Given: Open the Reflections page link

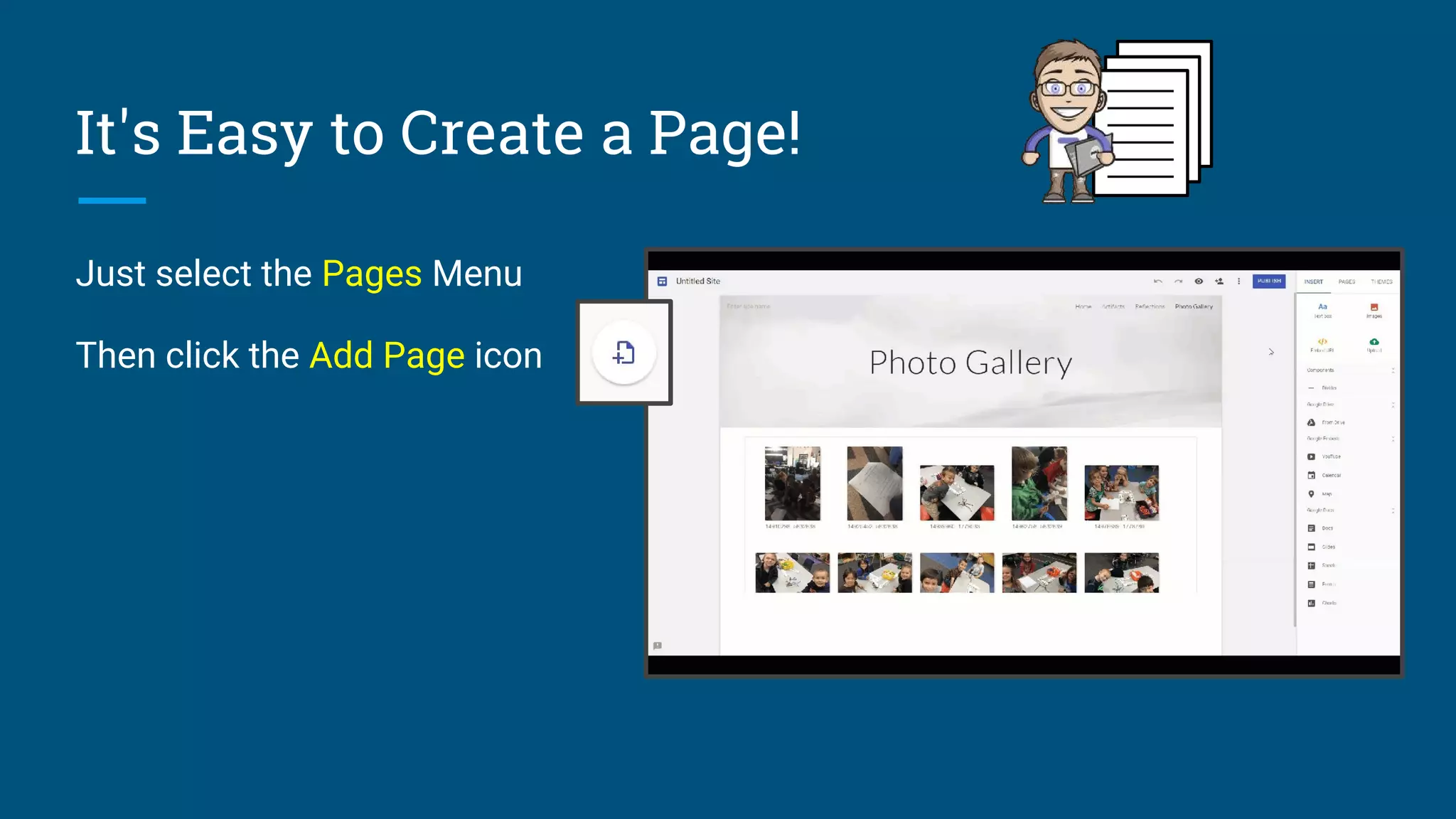Looking at the screenshot, I should coord(1150,306).
